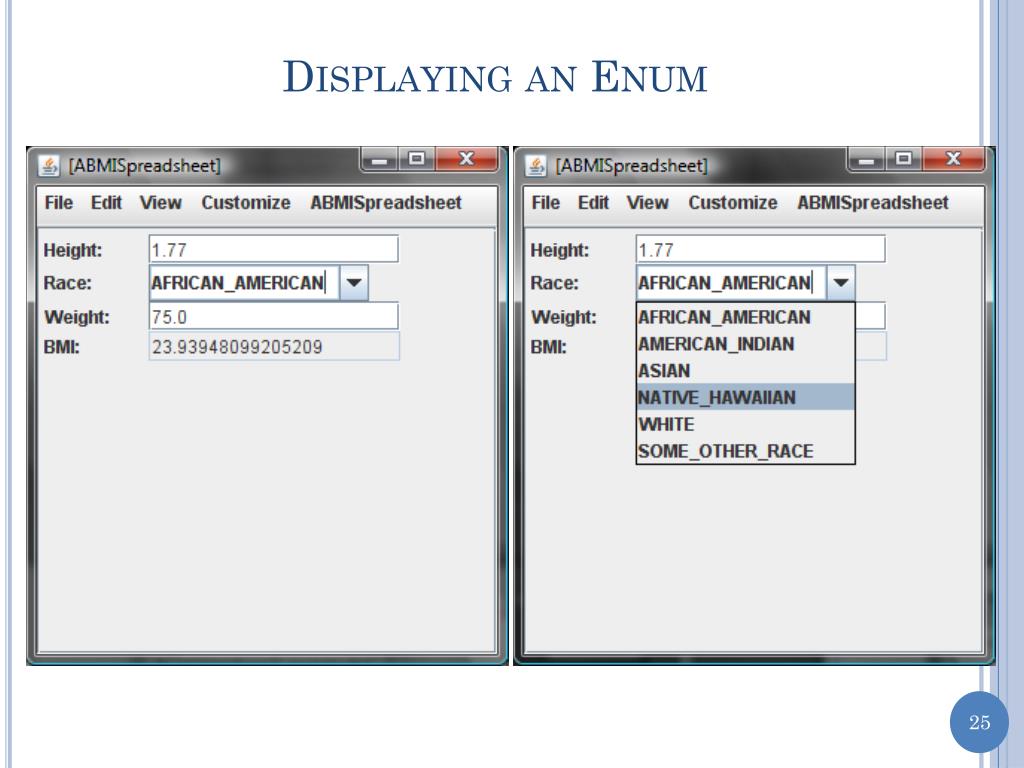Click the right window title [ABMISpreadsheet]
This screenshot has width=1024, height=768.
point(632,166)
